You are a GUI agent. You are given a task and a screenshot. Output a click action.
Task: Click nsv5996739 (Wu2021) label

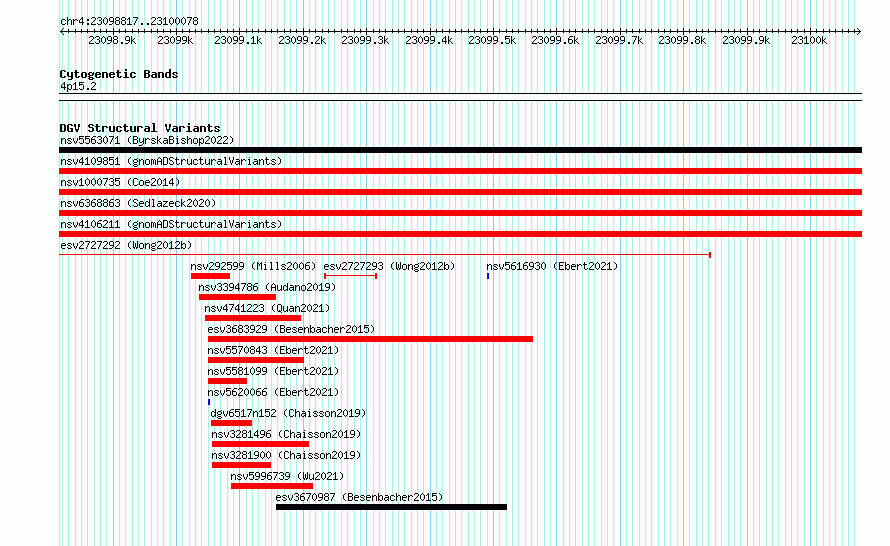tap(287, 476)
